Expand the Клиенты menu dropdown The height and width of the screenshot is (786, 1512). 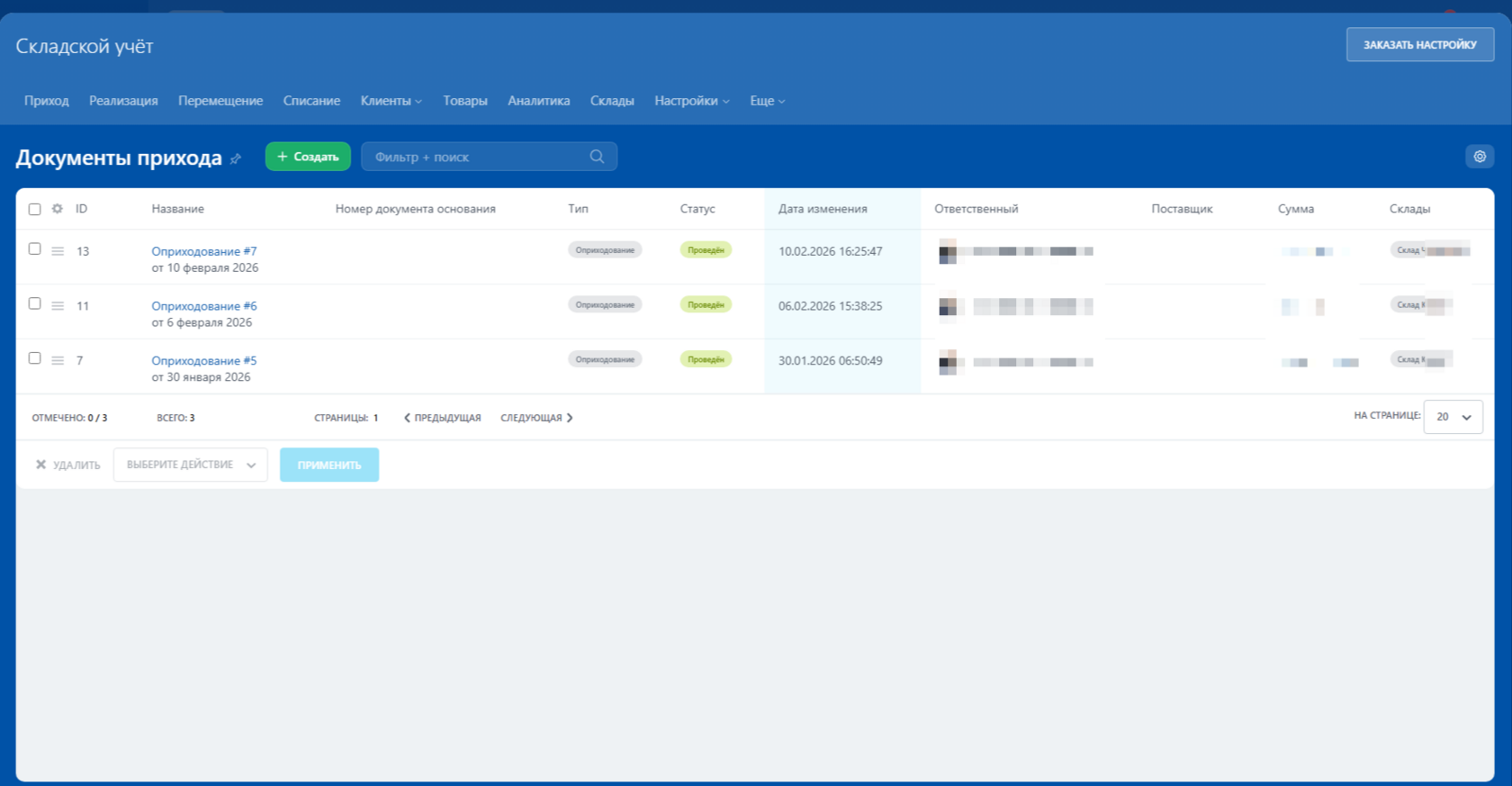click(x=391, y=101)
